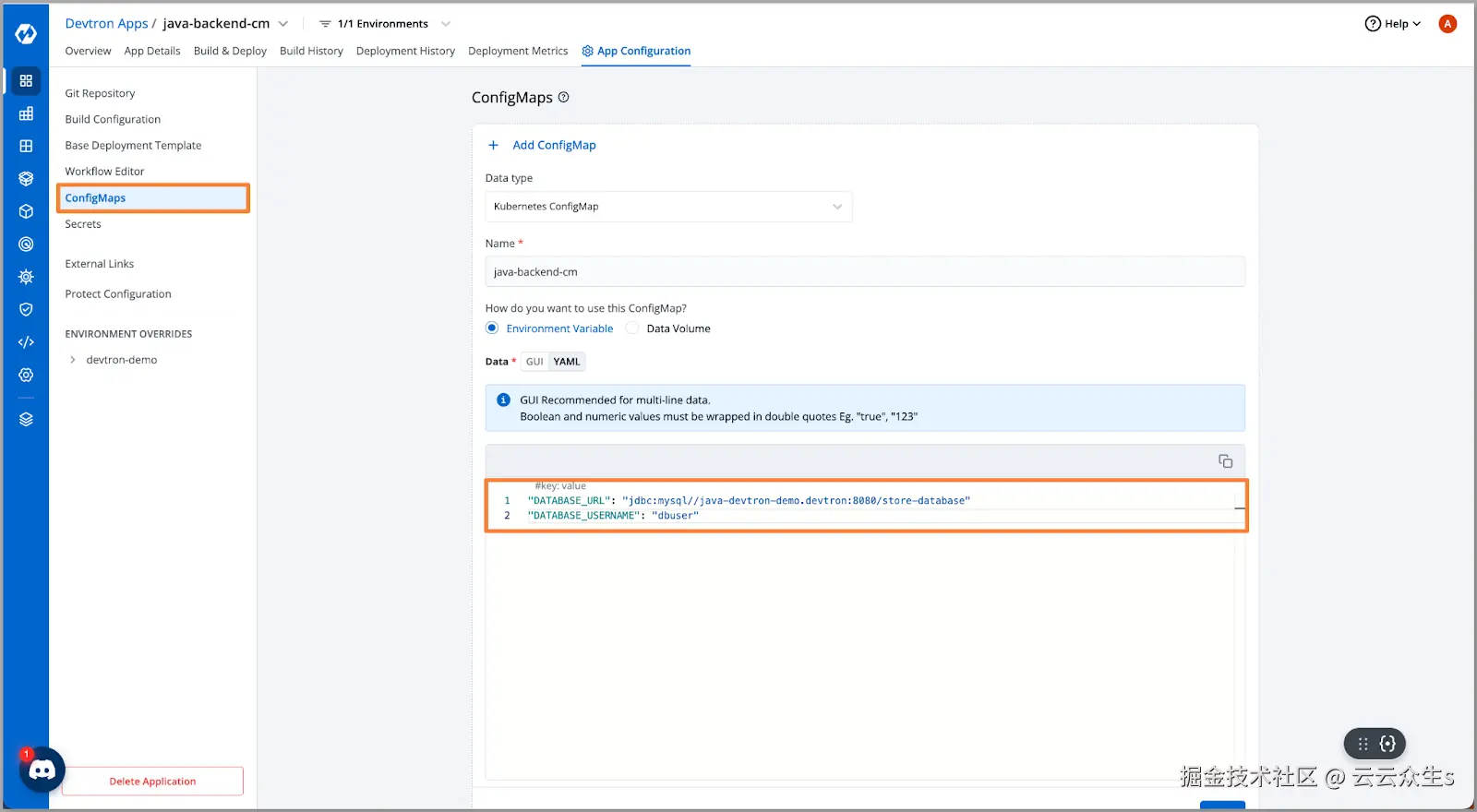Open the Data type Kubernetes ConfigMap dropdown
The height and width of the screenshot is (812, 1477).
(668, 207)
